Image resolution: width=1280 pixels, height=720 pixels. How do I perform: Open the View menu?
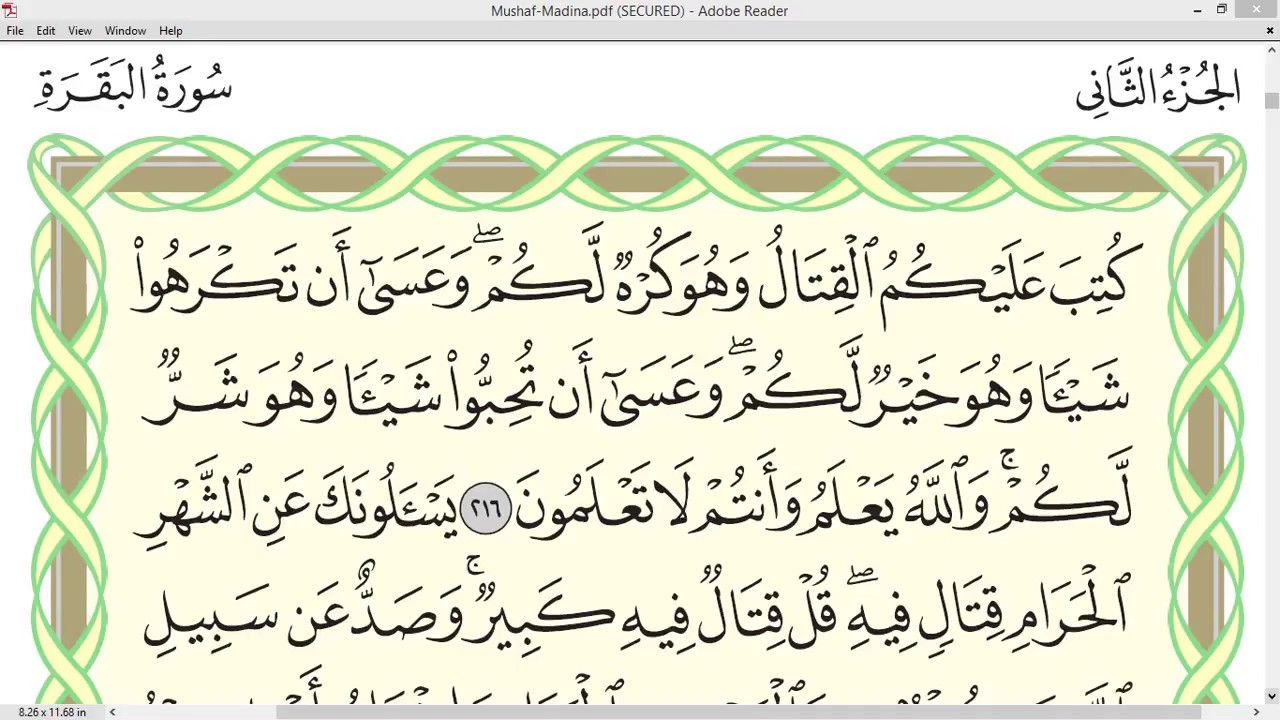(80, 31)
